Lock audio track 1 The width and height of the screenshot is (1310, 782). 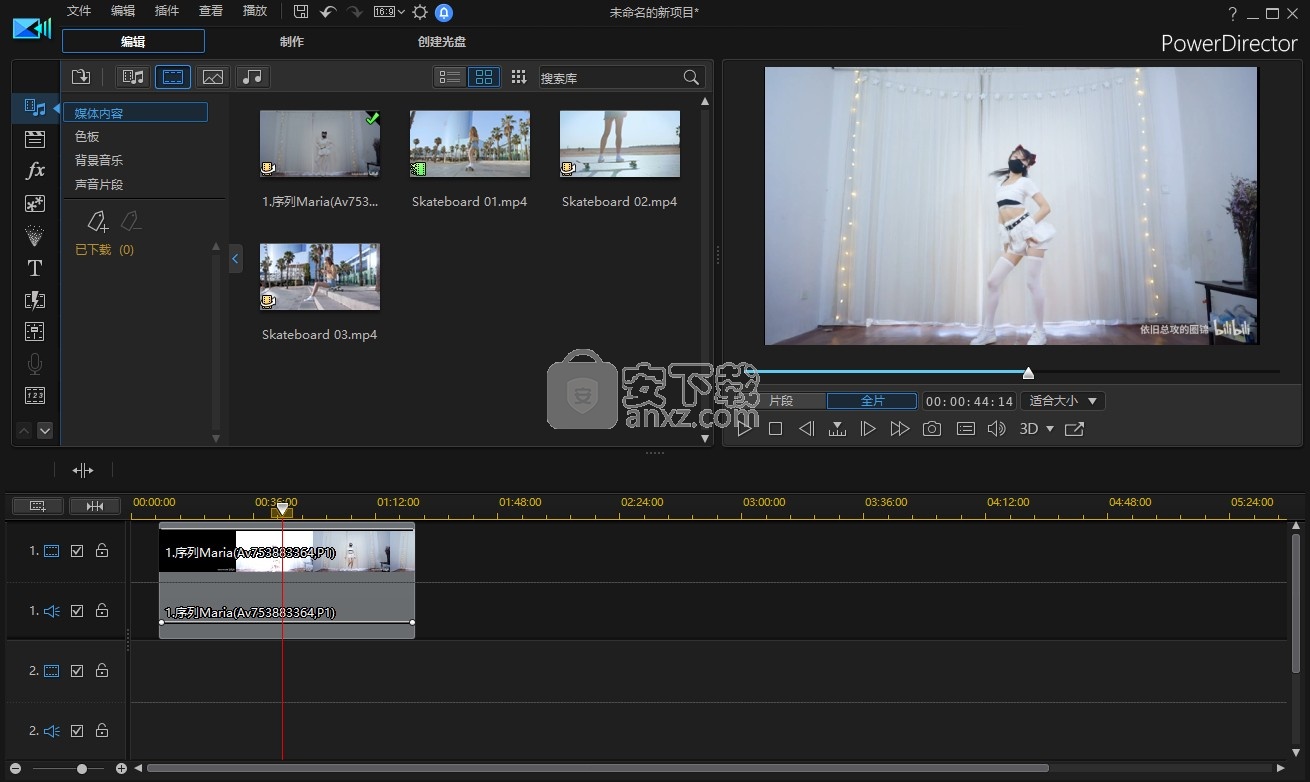click(x=102, y=610)
